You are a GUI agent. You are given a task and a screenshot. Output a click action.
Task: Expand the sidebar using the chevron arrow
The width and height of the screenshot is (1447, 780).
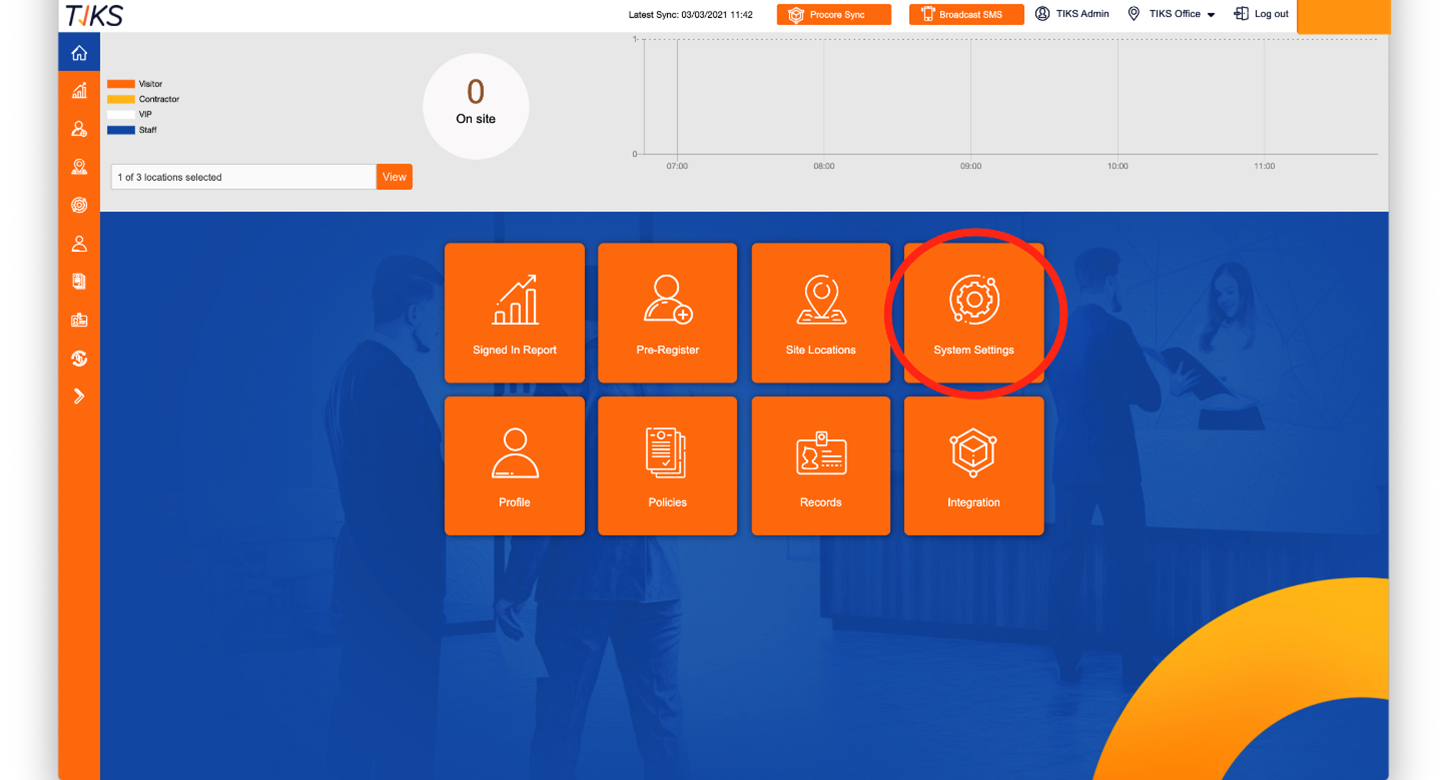[79, 395]
